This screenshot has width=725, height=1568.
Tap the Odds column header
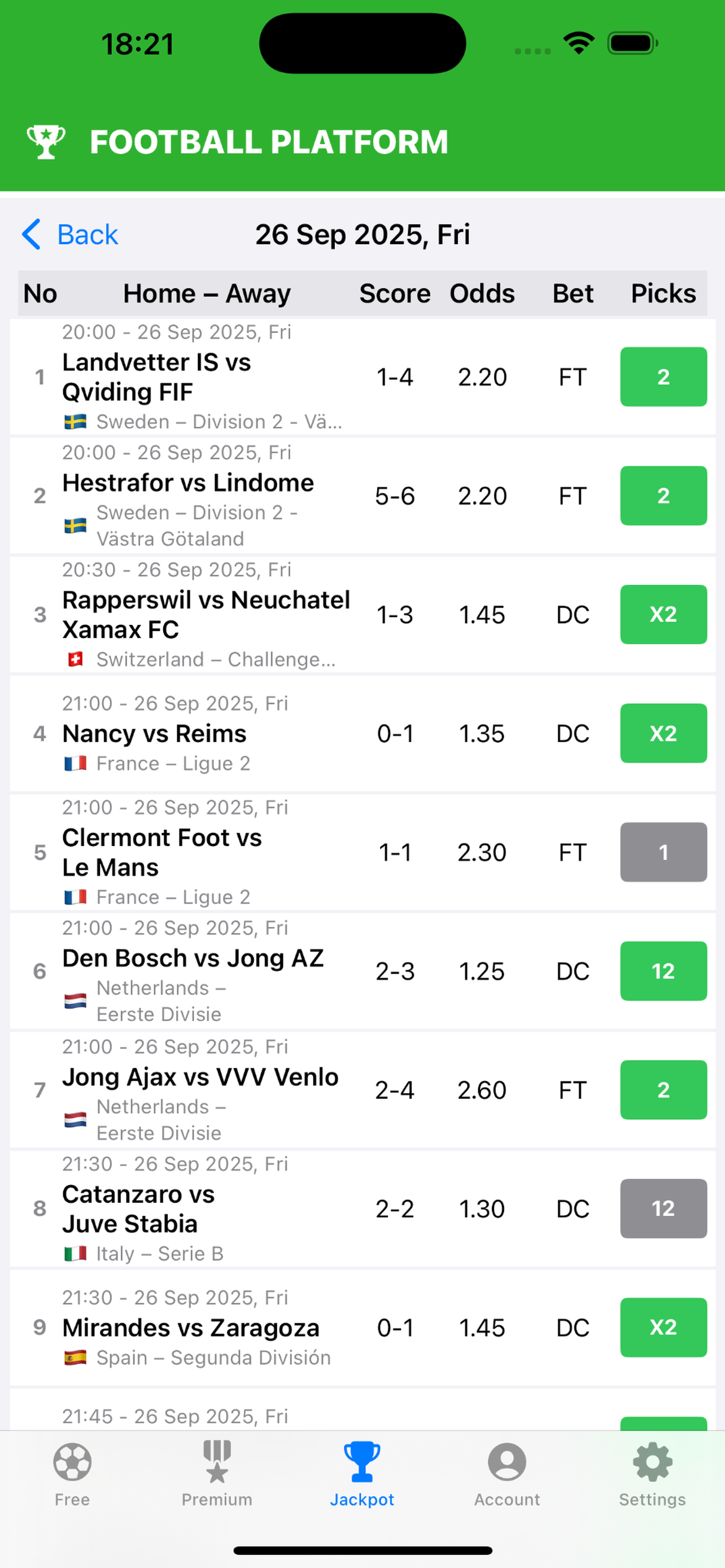(x=482, y=294)
